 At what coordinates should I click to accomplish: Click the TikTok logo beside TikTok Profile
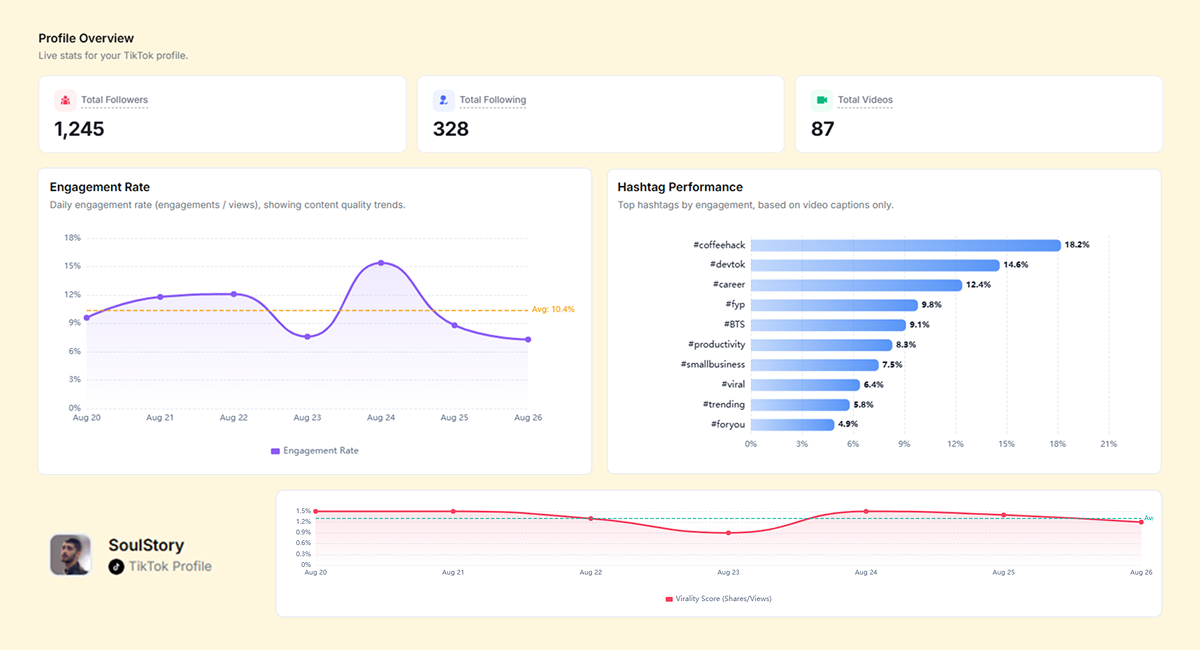click(x=116, y=566)
